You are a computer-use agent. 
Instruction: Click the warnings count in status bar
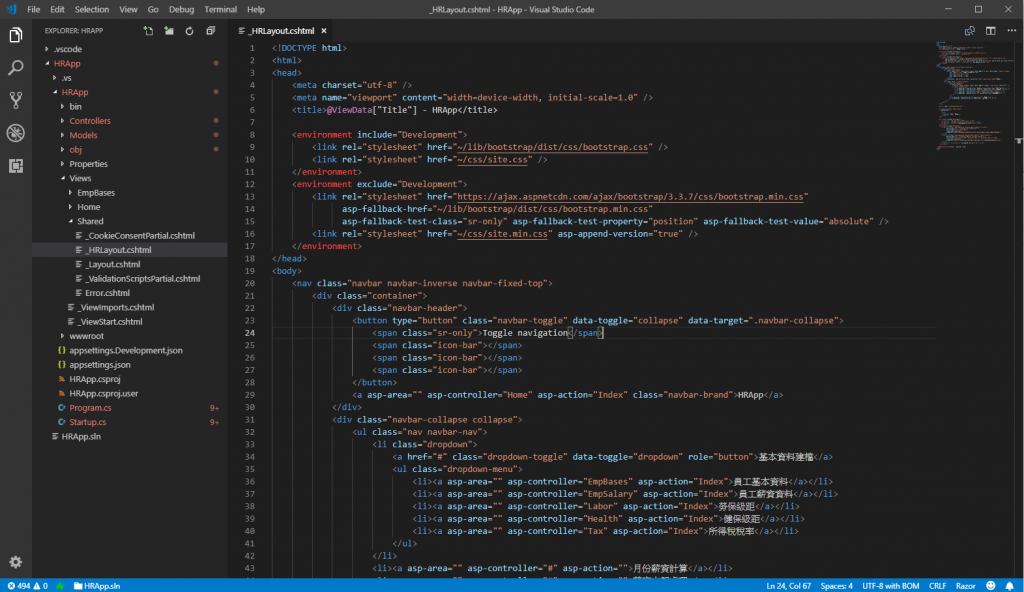tap(40, 586)
